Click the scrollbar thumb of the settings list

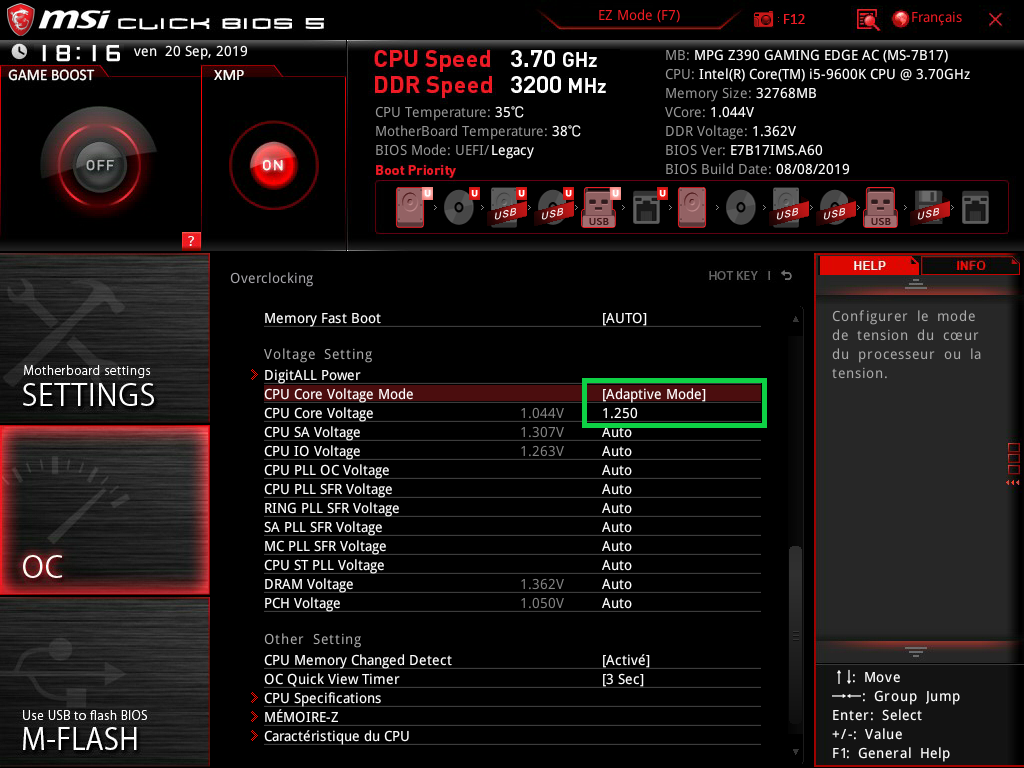click(795, 633)
